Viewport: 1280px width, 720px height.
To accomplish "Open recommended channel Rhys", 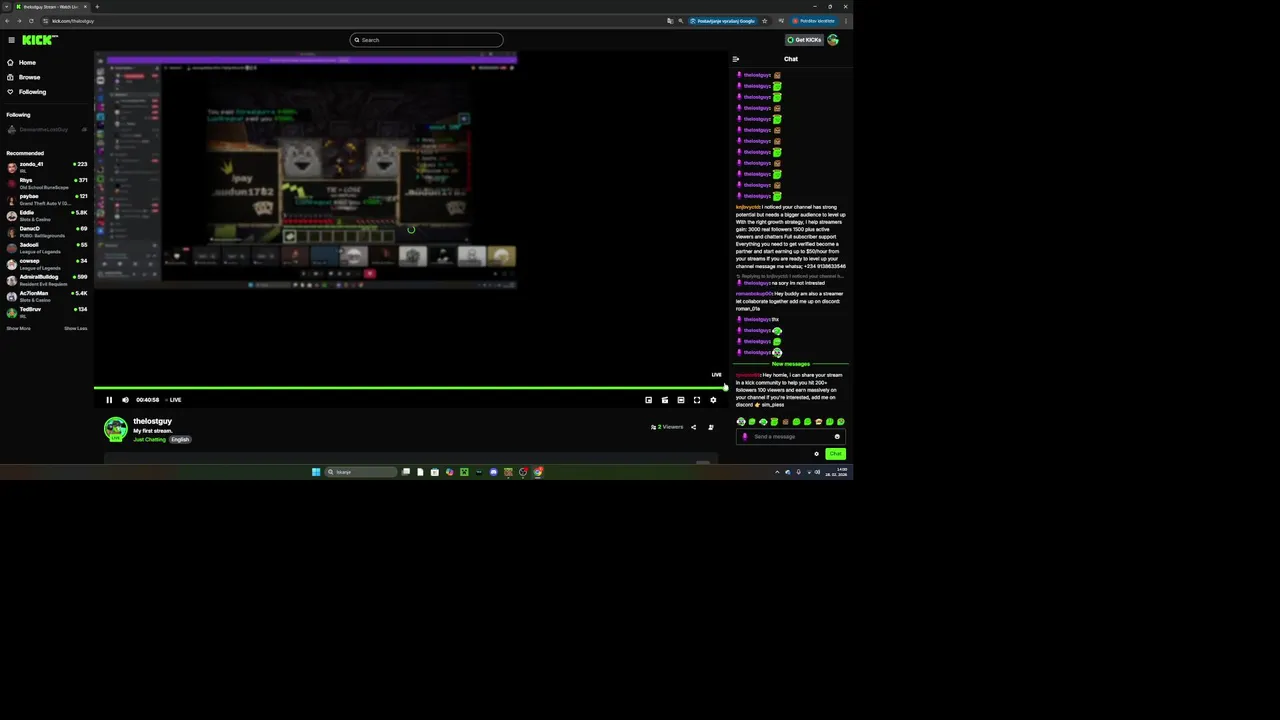I will [47, 182].
